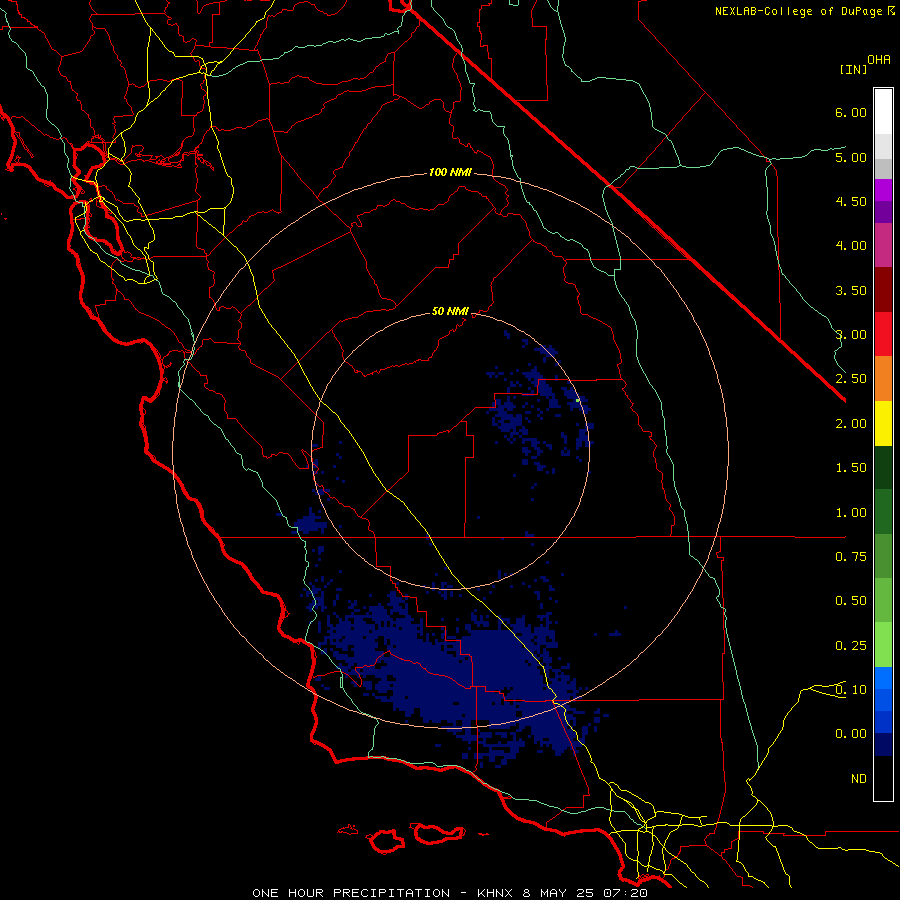The width and height of the screenshot is (900, 900).
Task: Click the 4.50 legend value
Action: pos(851,201)
